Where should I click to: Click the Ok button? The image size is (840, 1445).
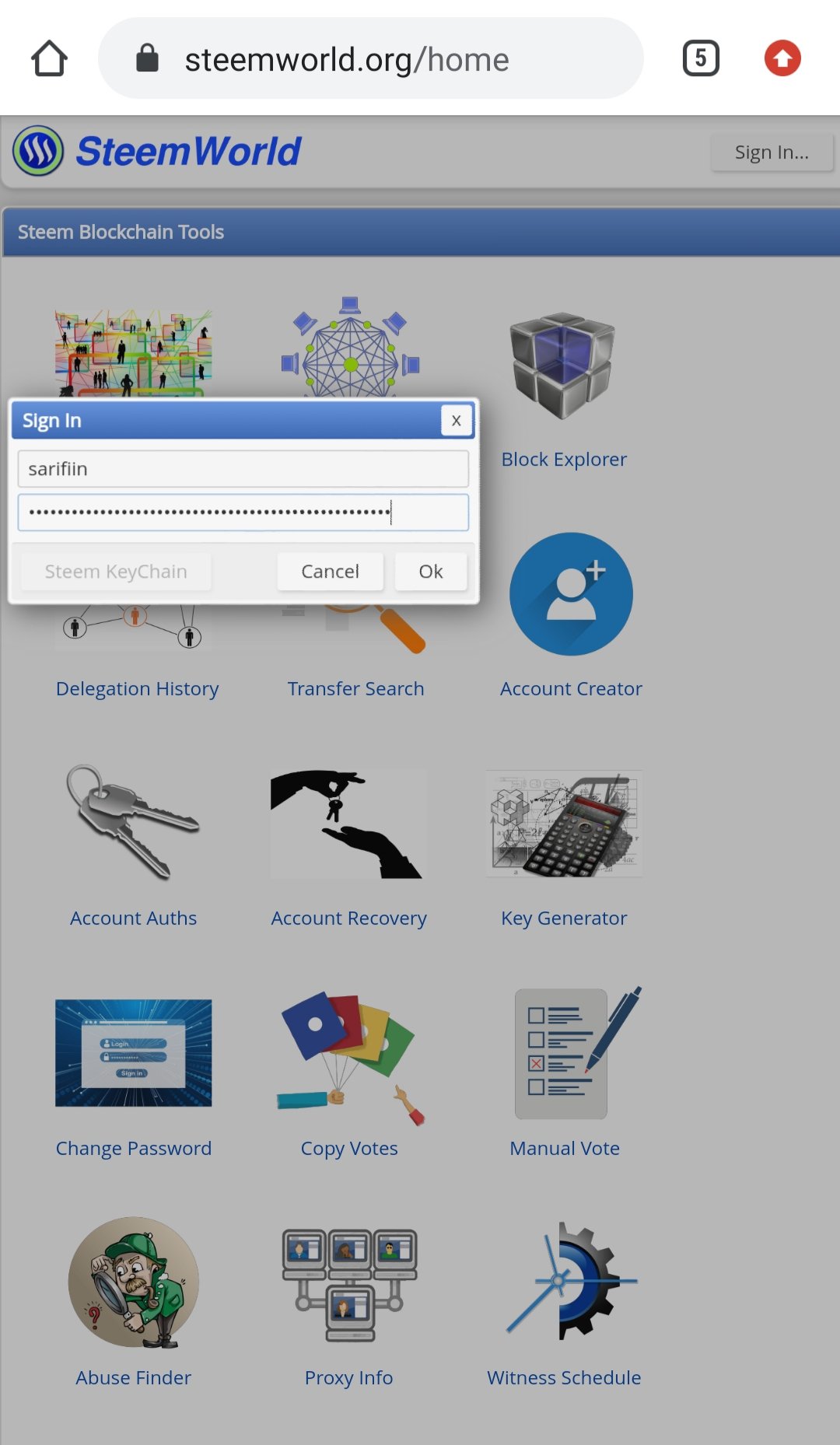pyautogui.click(x=431, y=572)
